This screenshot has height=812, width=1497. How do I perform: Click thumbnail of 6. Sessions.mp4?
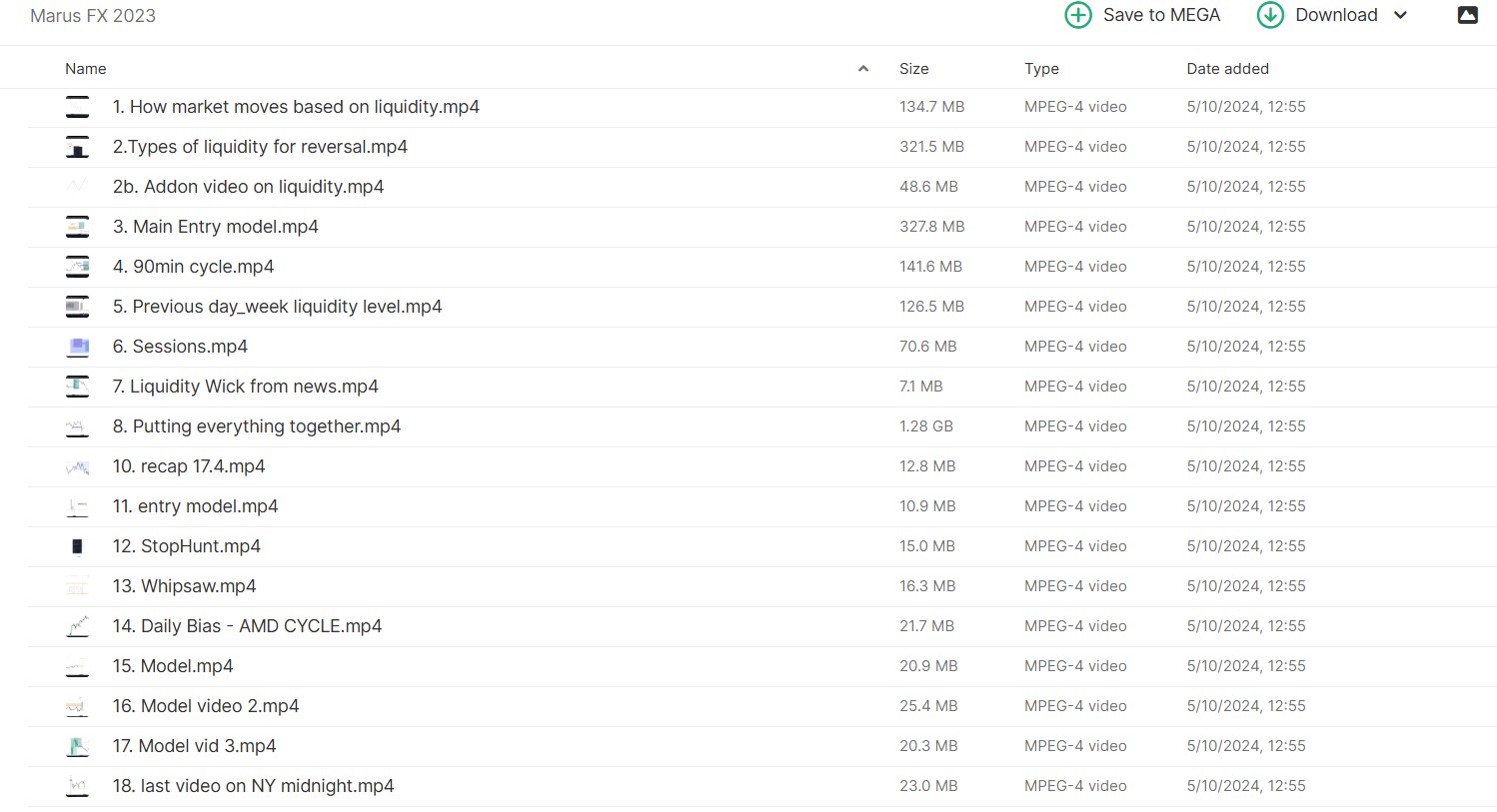click(78, 347)
